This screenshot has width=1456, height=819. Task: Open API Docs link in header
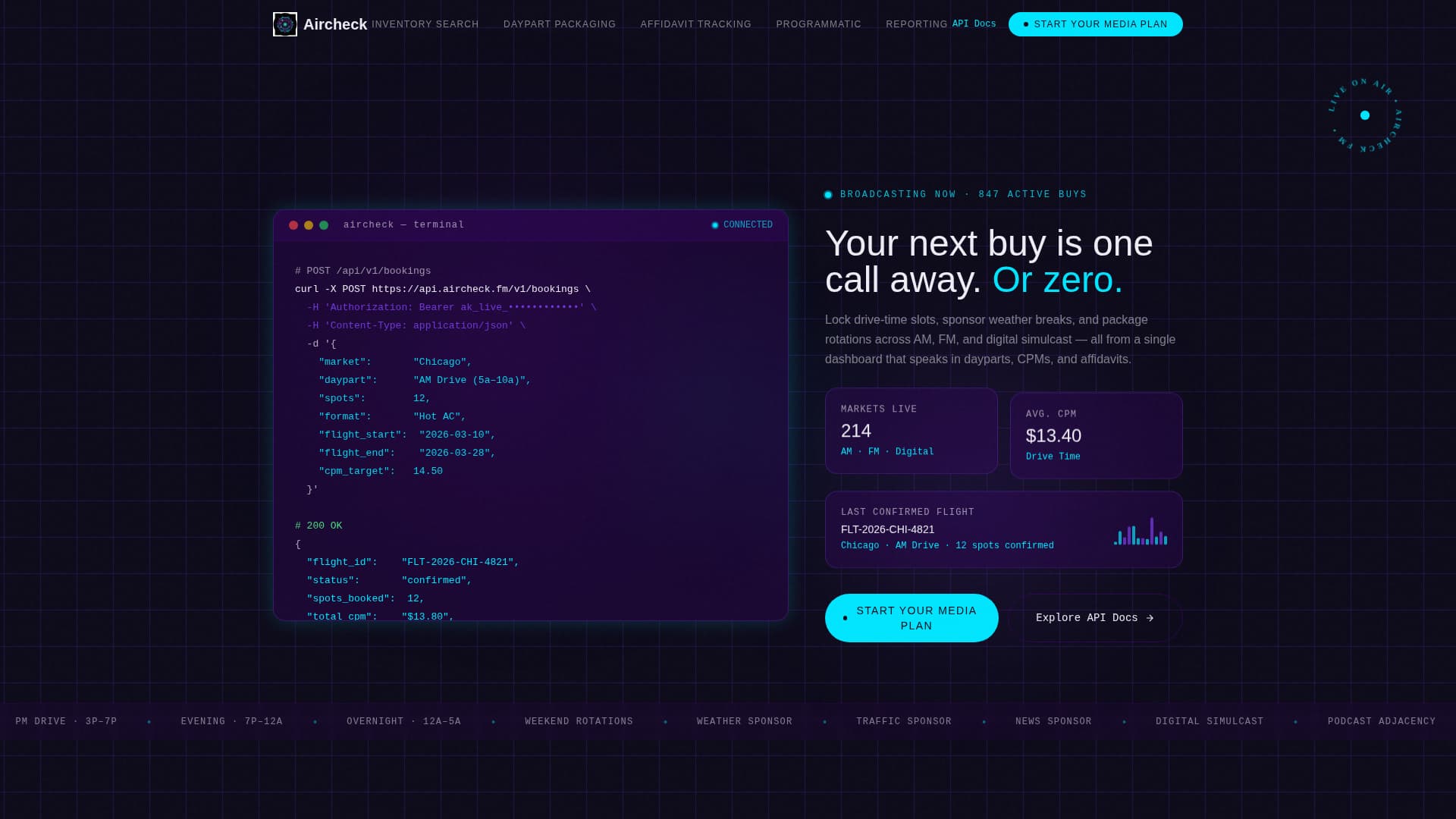pos(974,24)
